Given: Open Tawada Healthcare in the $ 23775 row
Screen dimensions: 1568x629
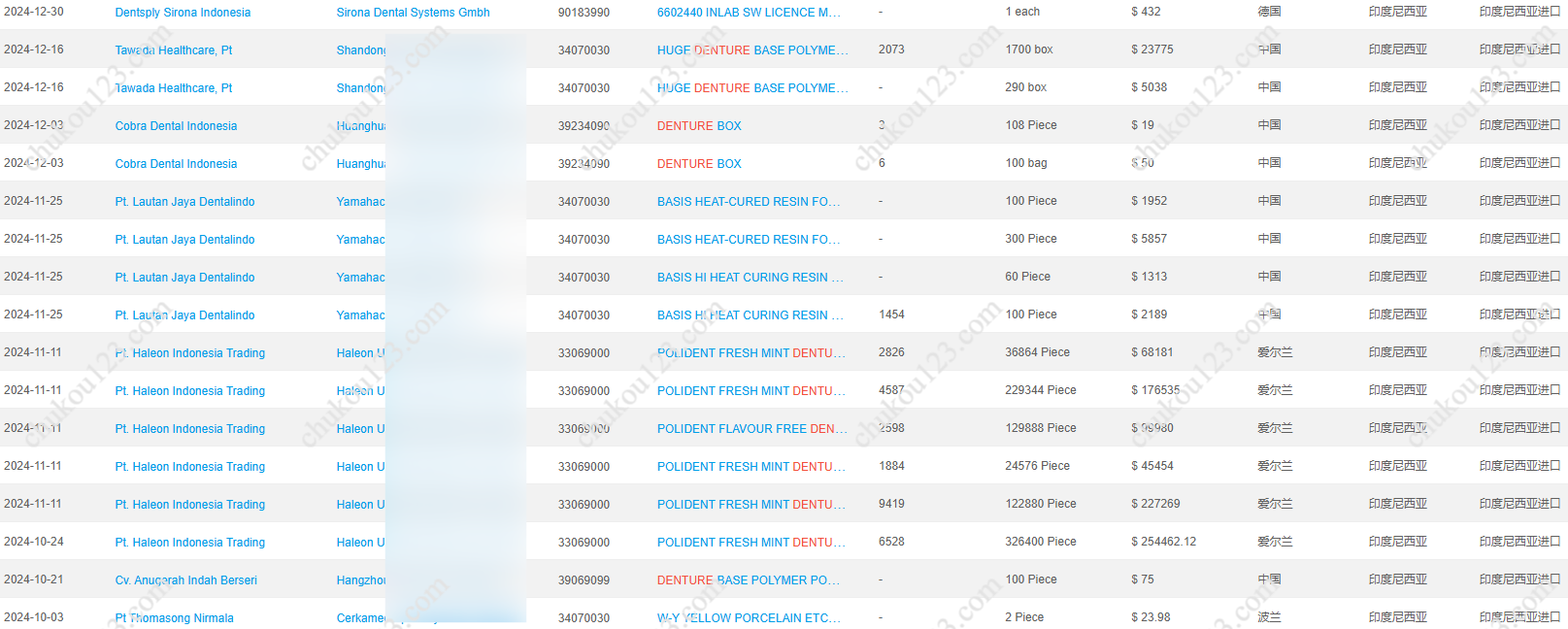Looking at the screenshot, I should click(x=174, y=50).
